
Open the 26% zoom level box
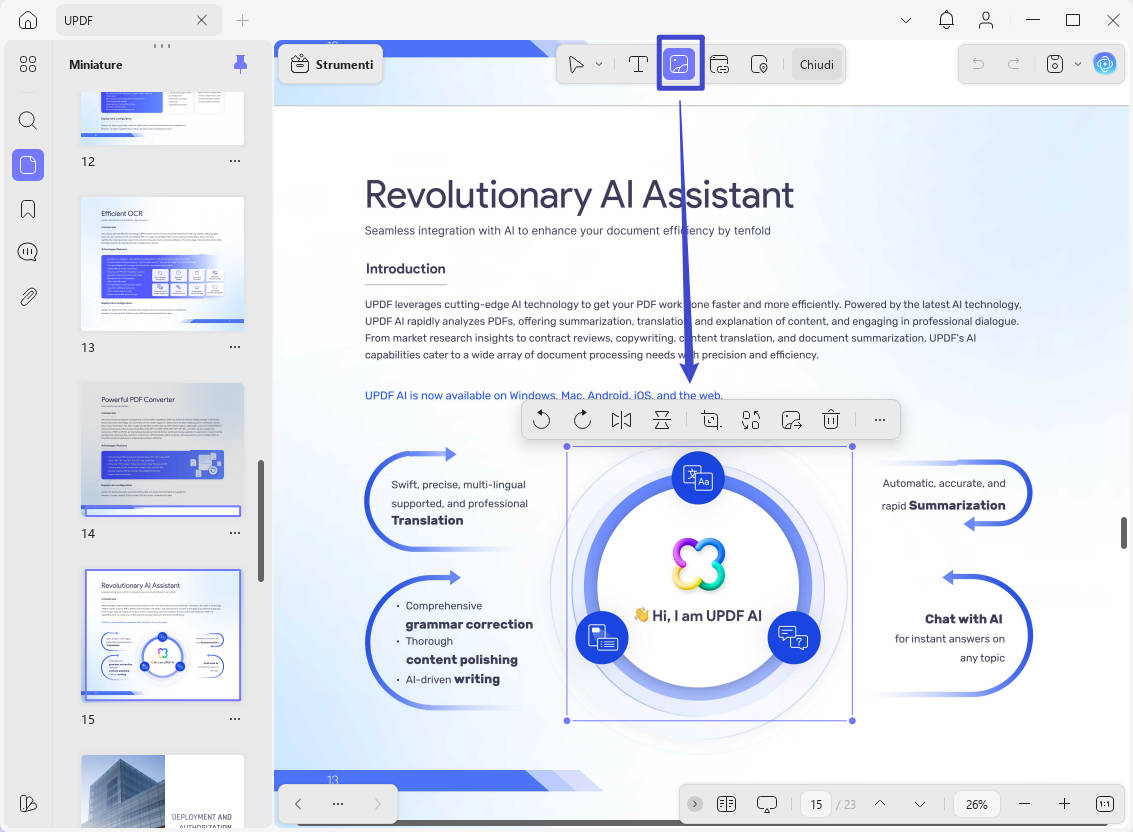pos(976,804)
